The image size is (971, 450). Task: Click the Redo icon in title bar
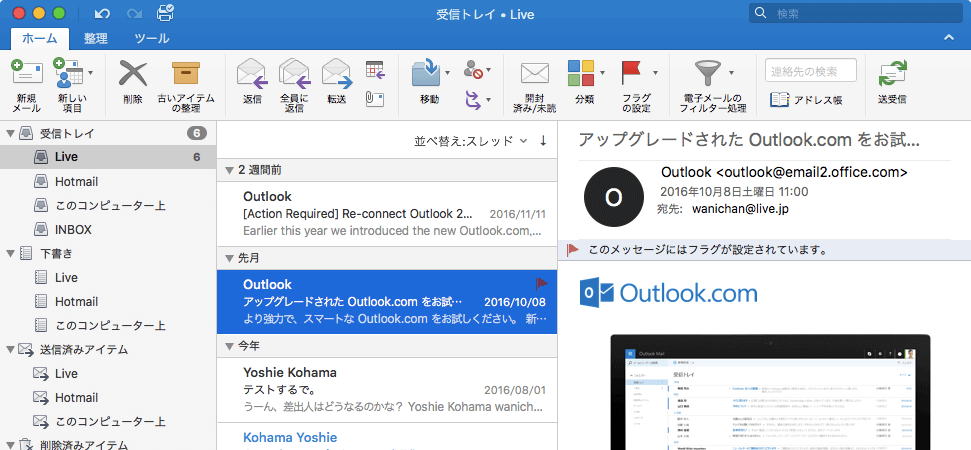(x=134, y=13)
